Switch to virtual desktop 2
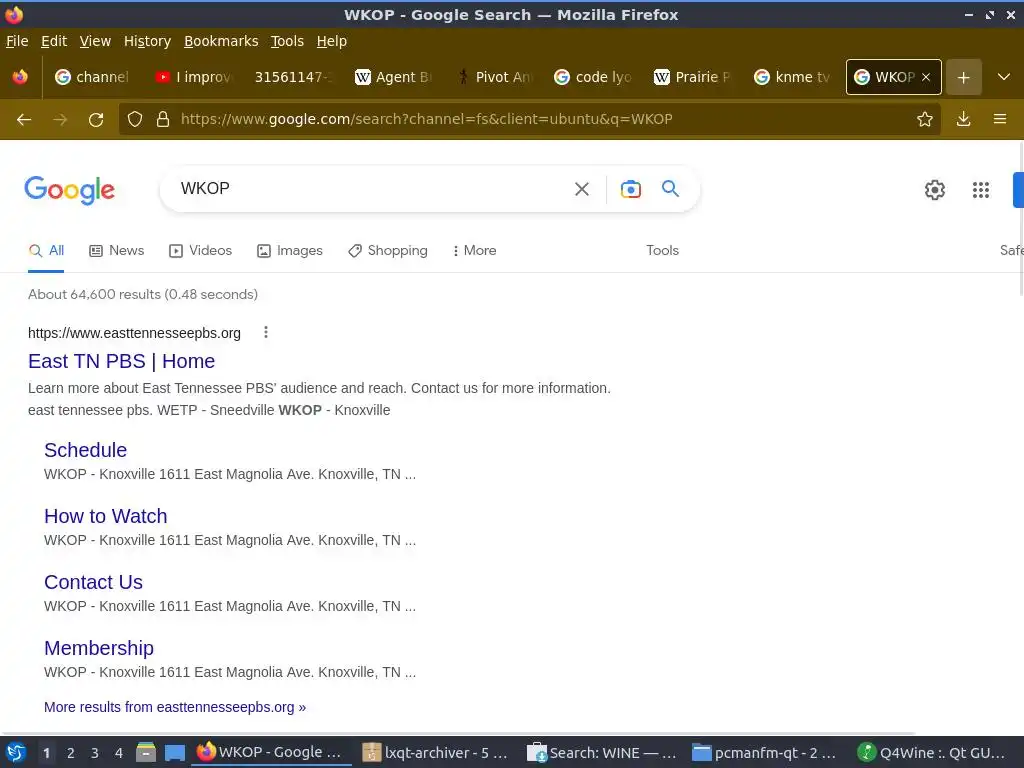Viewport: 1024px width, 768px height. pyautogui.click(x=71, y=753)
